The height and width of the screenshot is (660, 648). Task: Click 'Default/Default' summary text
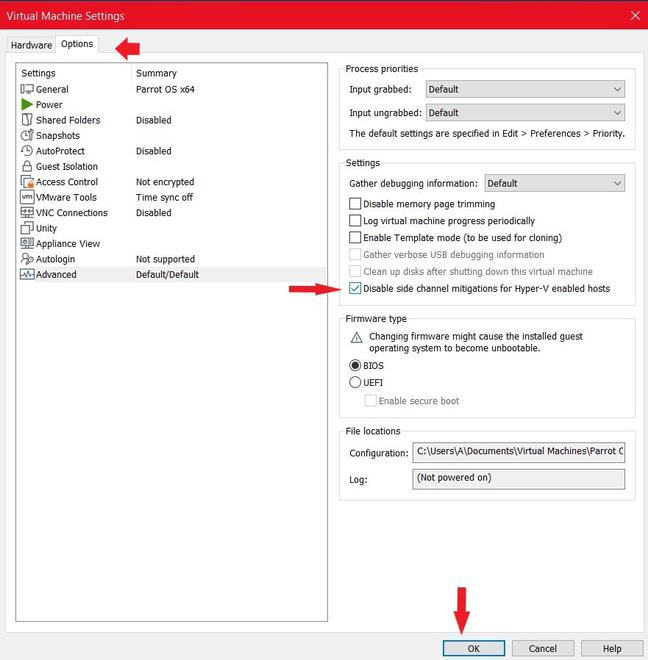click(167, 274)
